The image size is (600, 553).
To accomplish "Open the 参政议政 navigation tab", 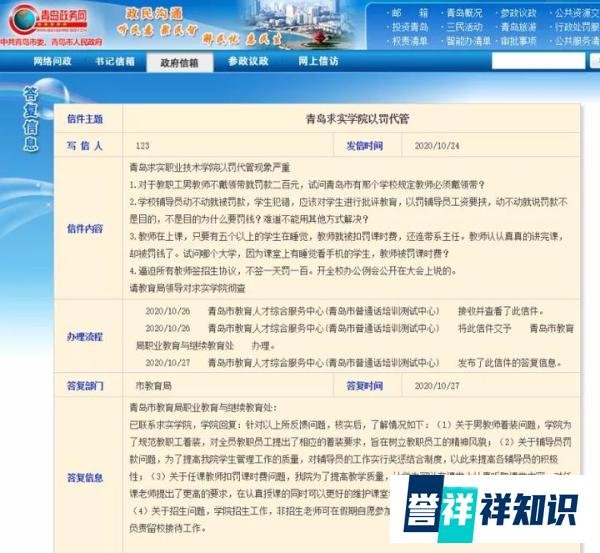I will click(x=248, y=61).
